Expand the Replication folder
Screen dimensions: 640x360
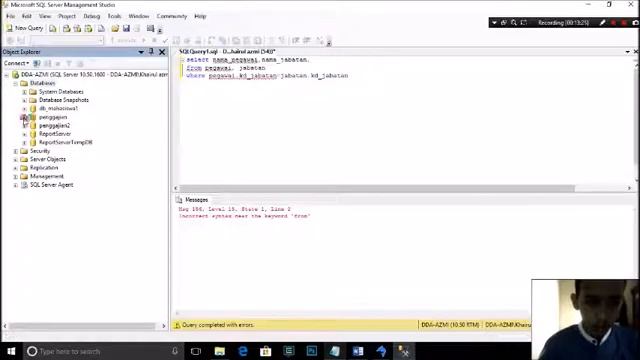16,168
